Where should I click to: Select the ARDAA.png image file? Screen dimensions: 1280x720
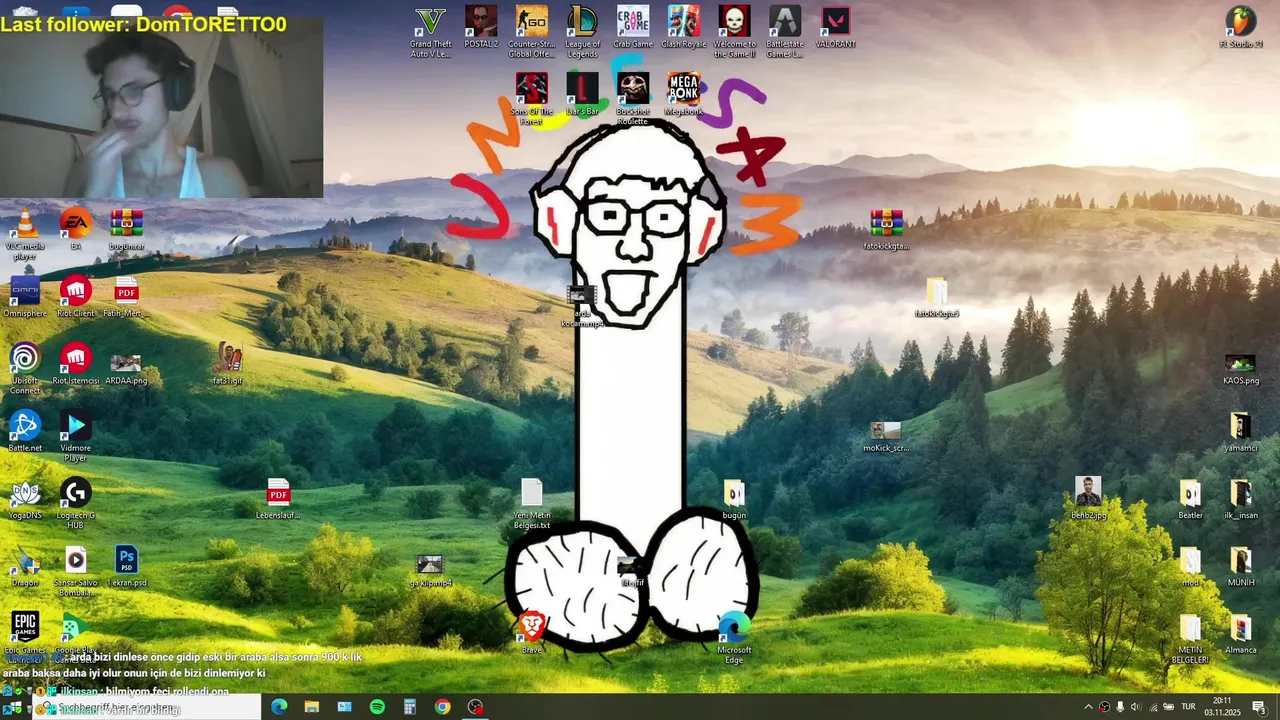[x=126, y=365]
